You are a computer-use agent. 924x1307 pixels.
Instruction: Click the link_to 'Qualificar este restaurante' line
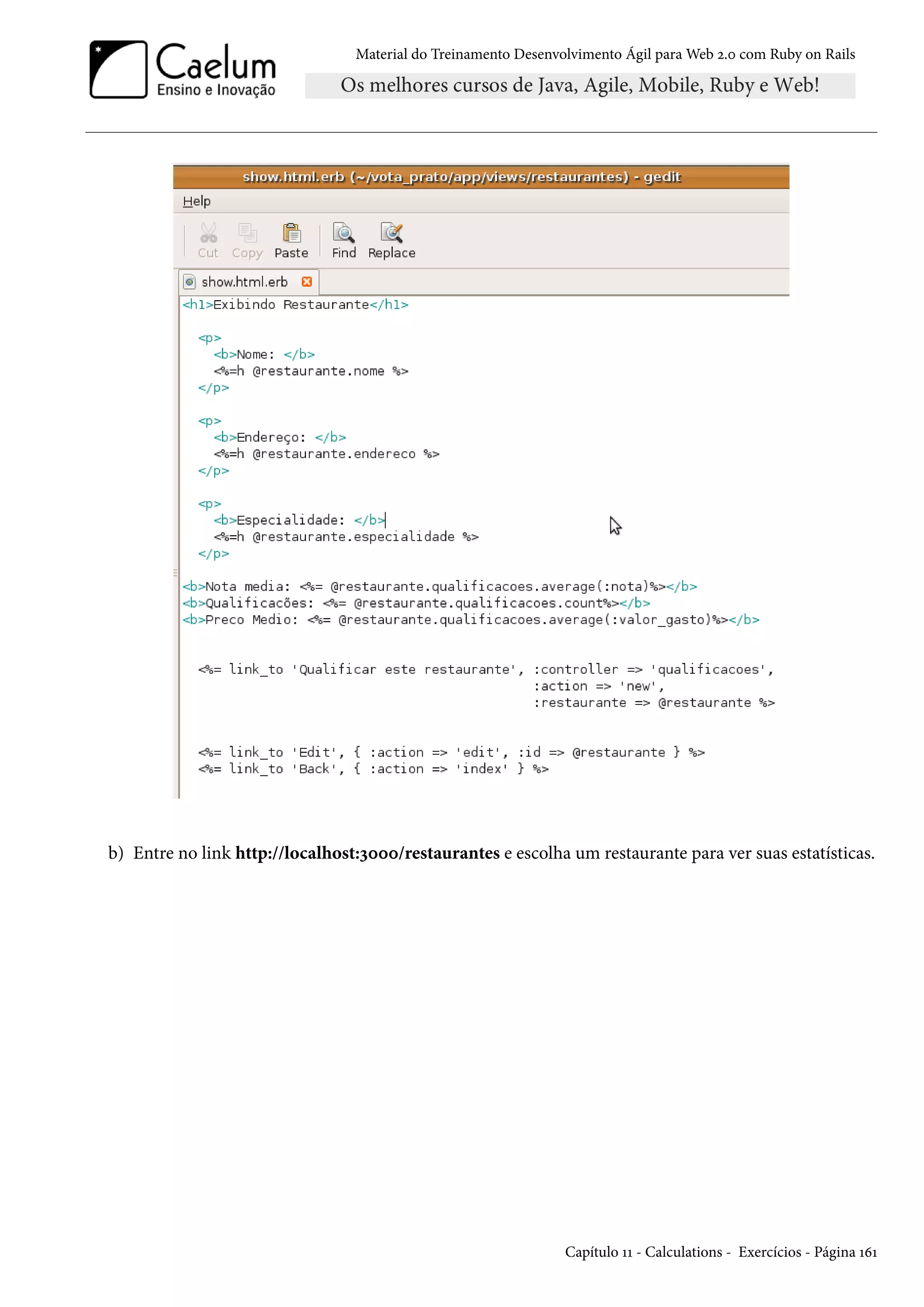[486, 669]
